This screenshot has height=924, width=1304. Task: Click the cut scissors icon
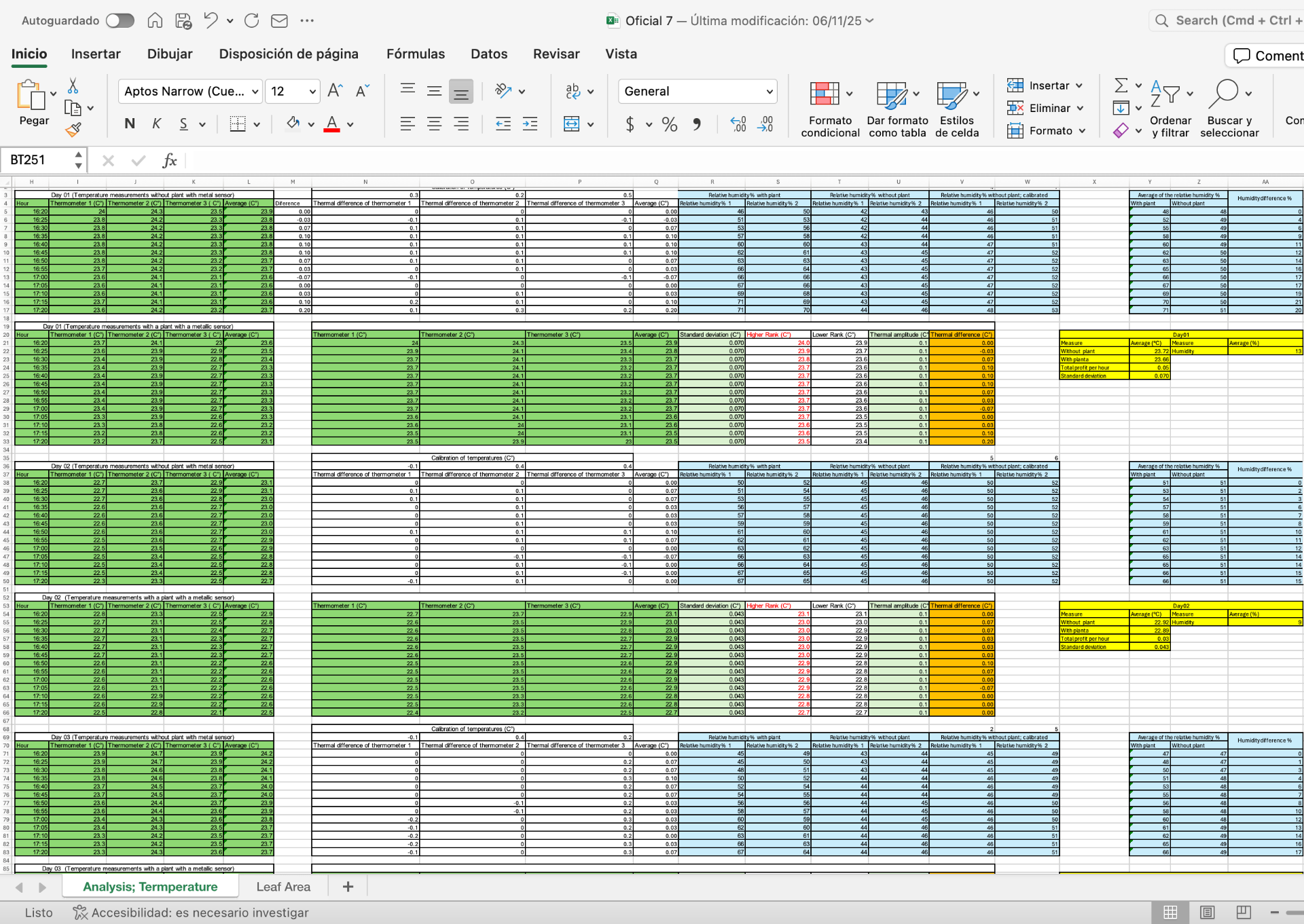(73, 86)
